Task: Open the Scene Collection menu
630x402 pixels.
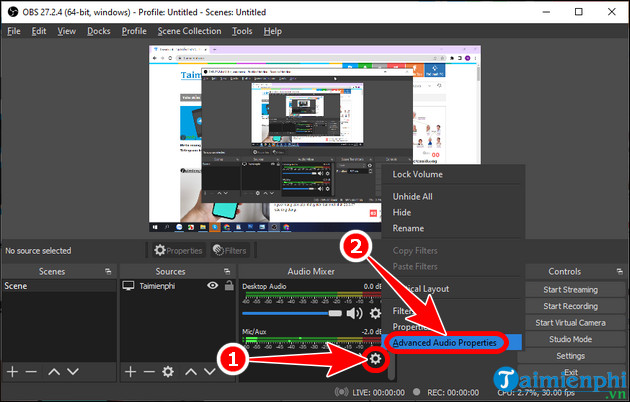Action: tap(189, 31)
